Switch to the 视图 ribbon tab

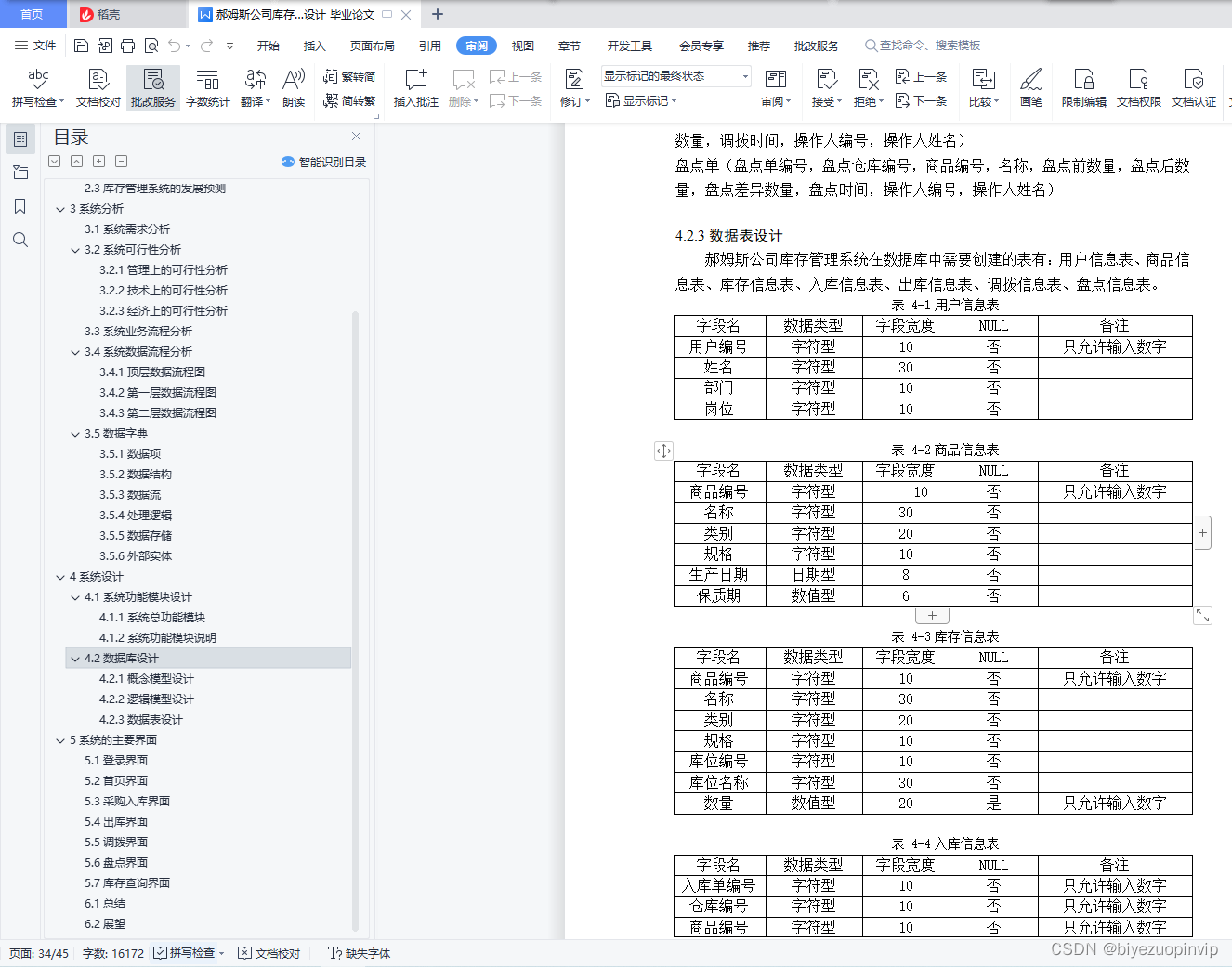523,46
